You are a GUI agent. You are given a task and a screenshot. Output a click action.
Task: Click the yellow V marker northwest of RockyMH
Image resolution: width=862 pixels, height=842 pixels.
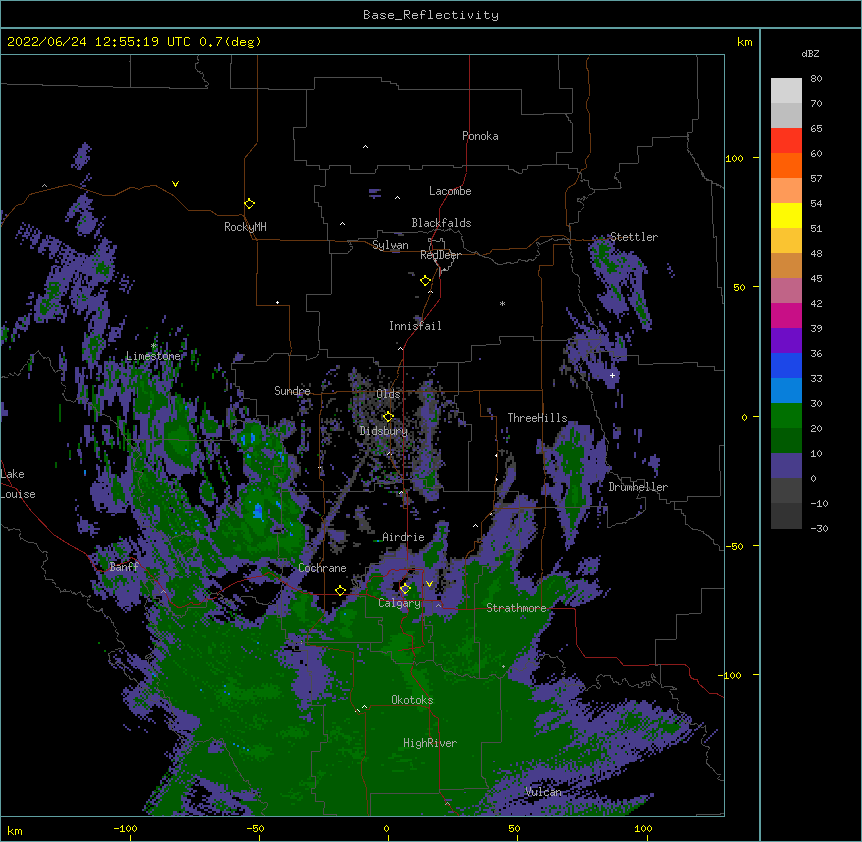click(175, 184)
